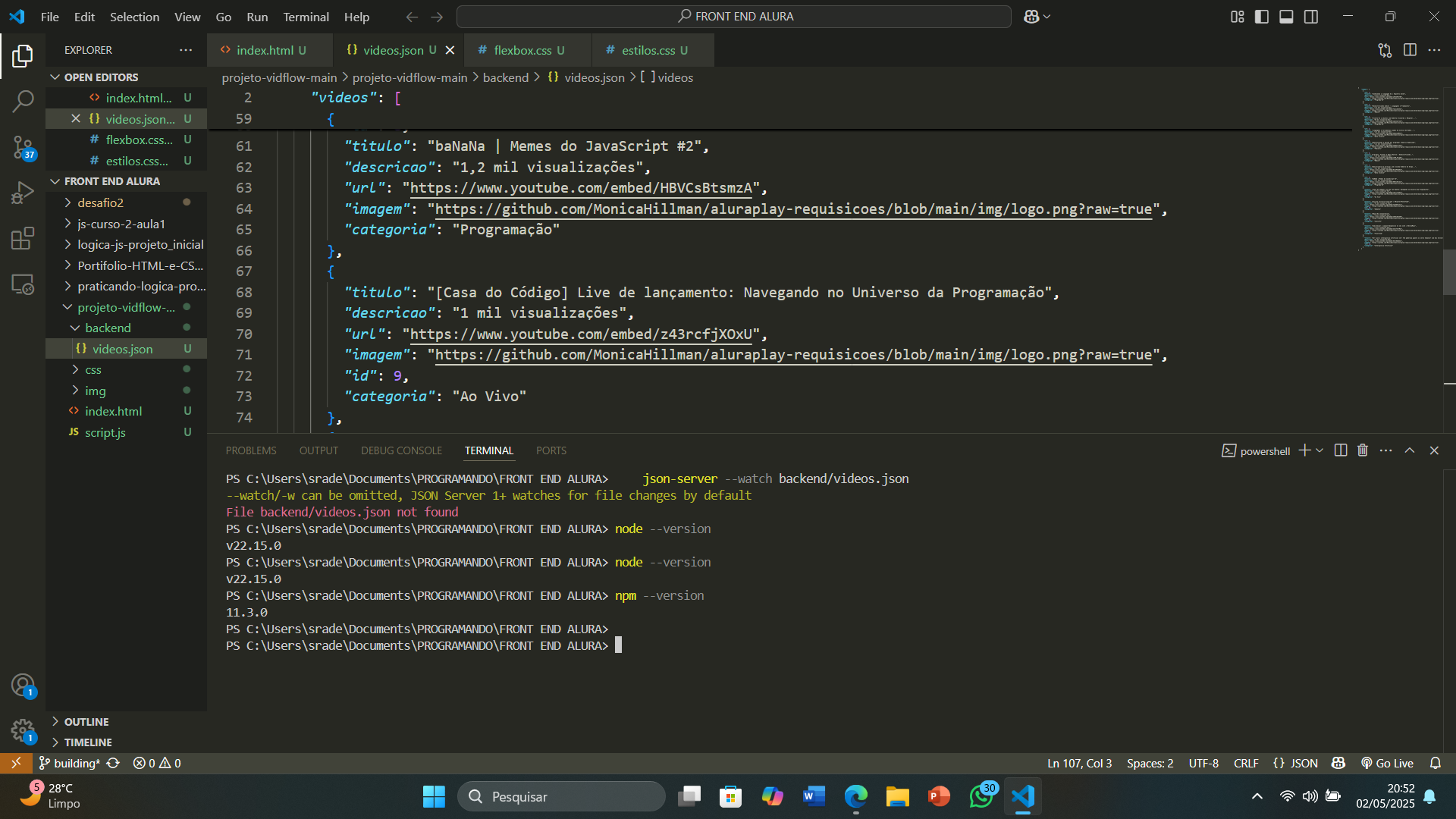
Task: Open the Manage gear icon
Action: pyautogui.click(x=23, y=731)
